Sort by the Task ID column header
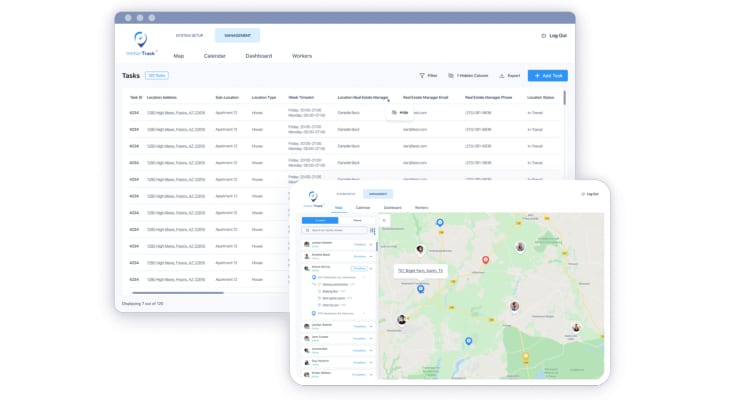The image size is (740, 400). (x=135, y=98)
